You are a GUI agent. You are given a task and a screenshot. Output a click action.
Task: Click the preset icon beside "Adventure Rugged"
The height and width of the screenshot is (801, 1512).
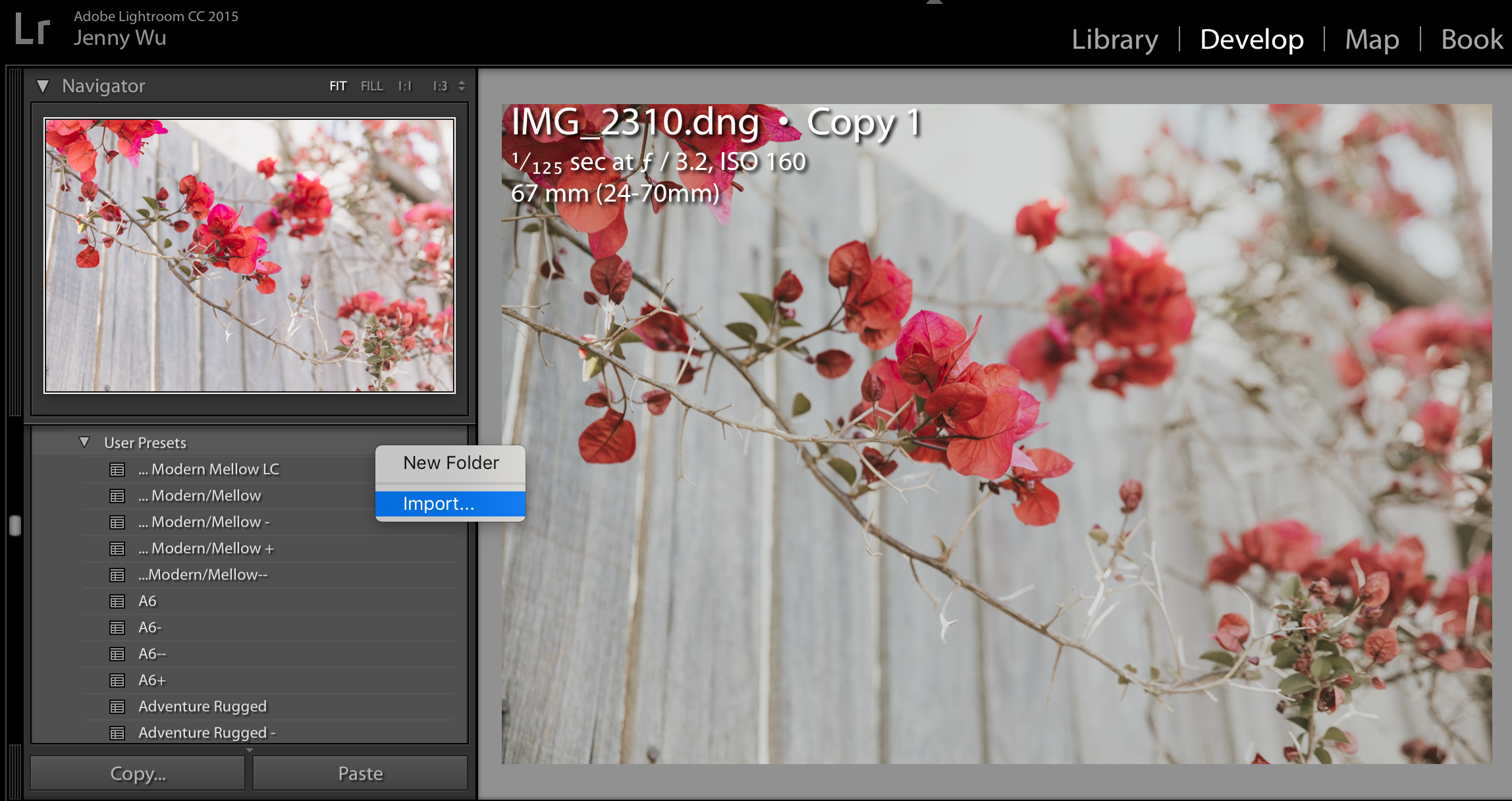117,706
